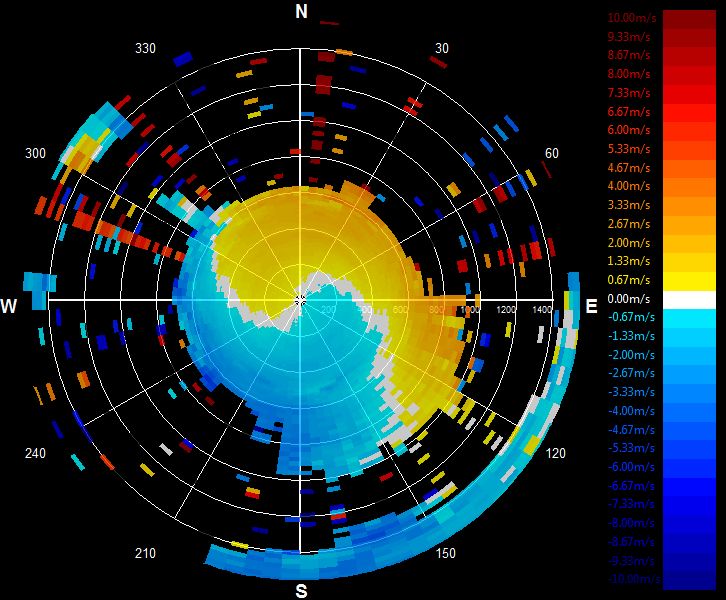Pick the cyan band beside the -0.67m/s label
This screenshot has height=600, width=726.
point(689,319)
